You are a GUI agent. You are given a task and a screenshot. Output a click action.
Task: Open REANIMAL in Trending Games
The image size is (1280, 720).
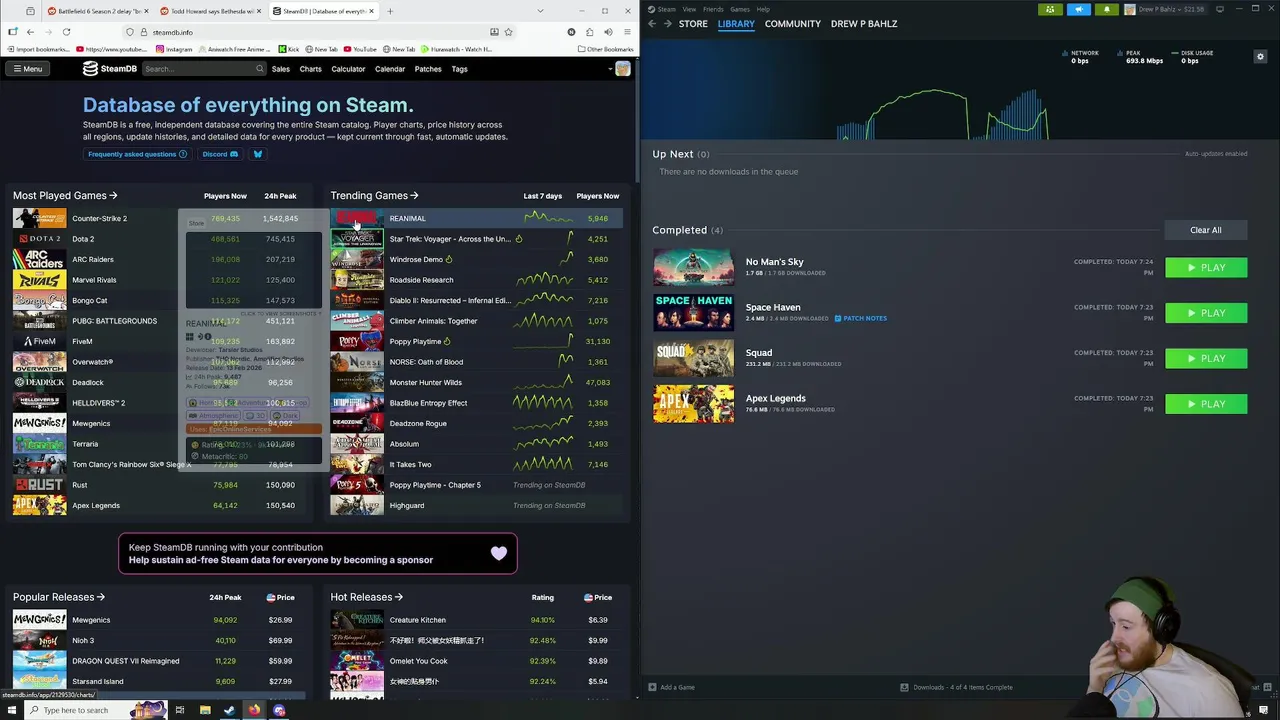(x=407, y=218)
